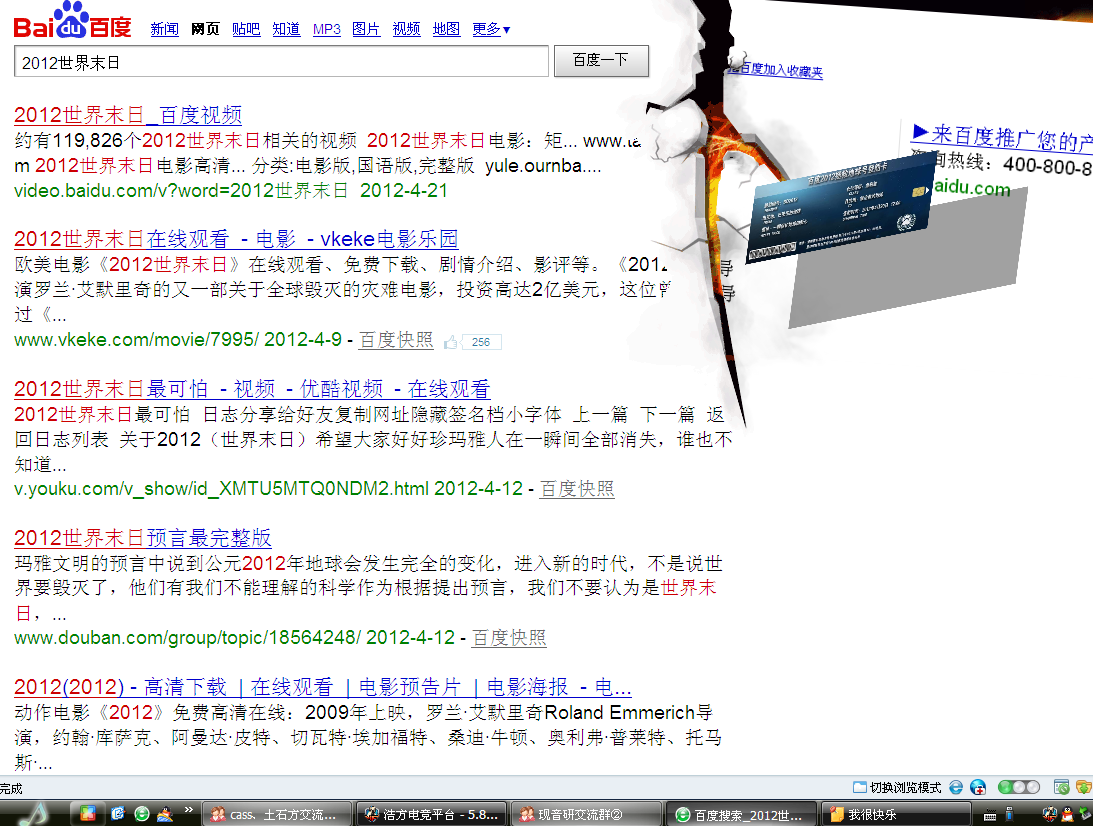This screenshot has width=1093, height=826.
Task: Open the 地图 tab
Action: coord(446,29)
